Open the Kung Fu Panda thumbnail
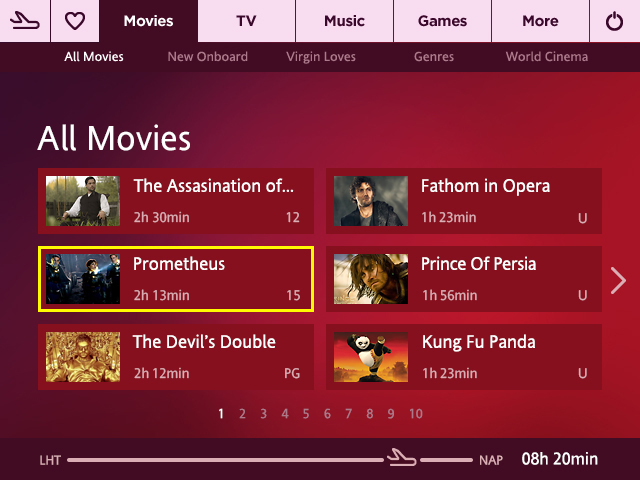The width and height of the screenshot is (640, 480). [371, 357]
